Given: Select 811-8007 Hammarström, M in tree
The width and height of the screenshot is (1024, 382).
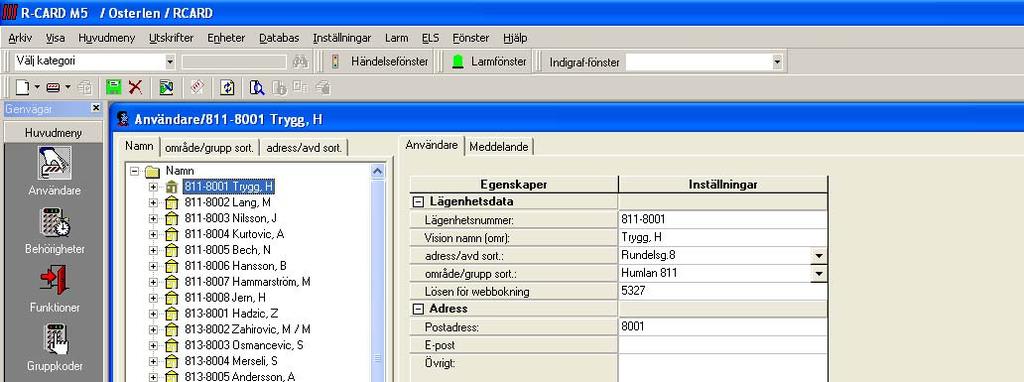Looking at the screenshot, I should tap(248, 282).
